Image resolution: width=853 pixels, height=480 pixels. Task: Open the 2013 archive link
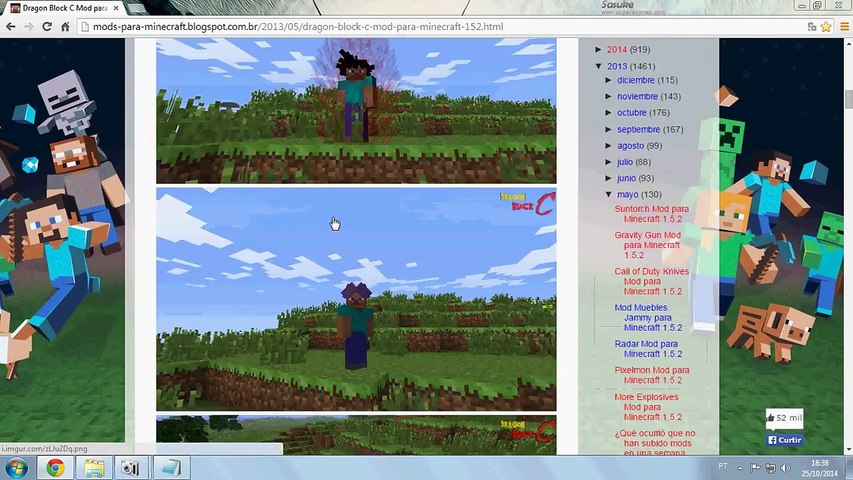(617, 66)
